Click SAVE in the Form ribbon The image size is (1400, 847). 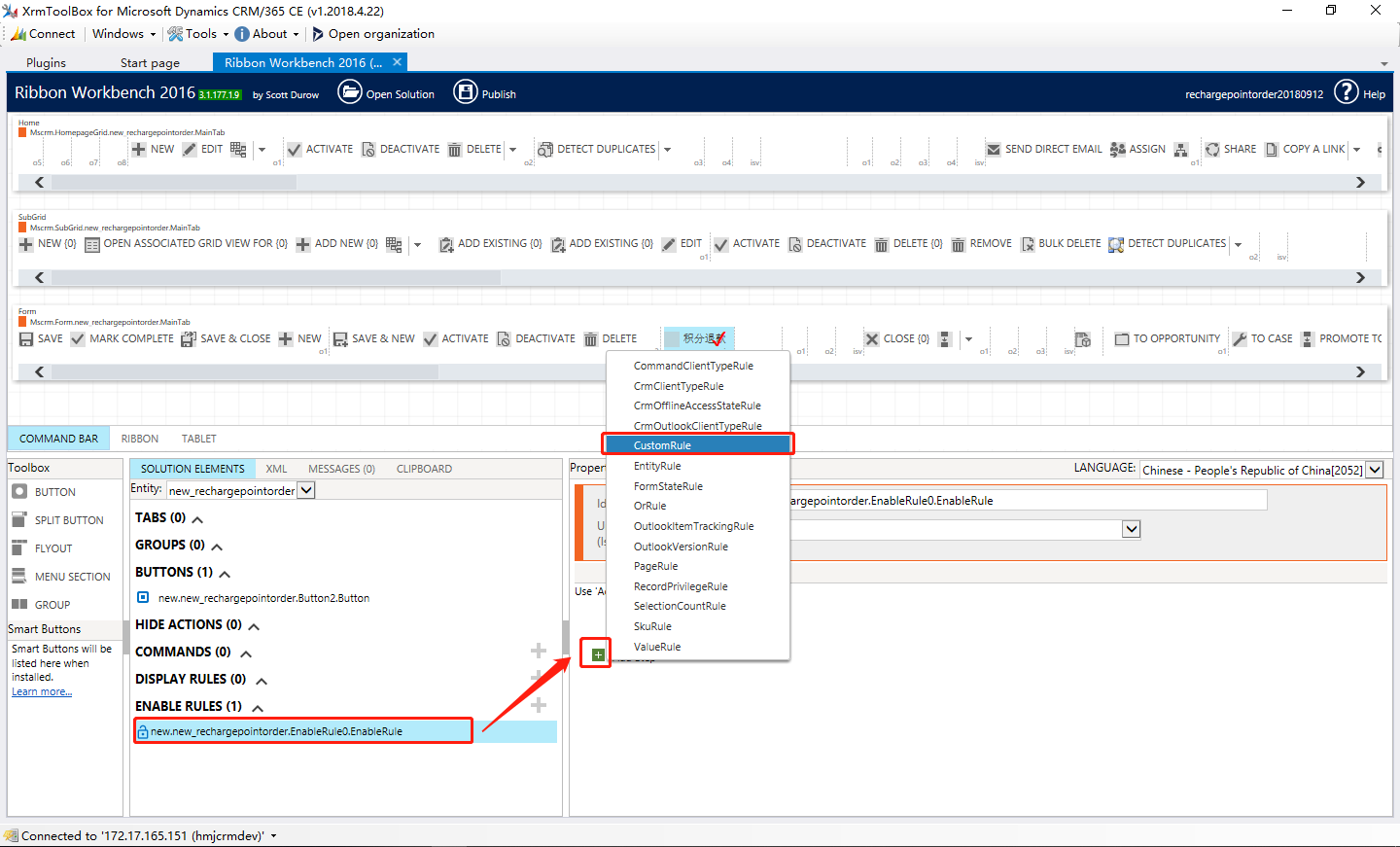pos(41,338)
